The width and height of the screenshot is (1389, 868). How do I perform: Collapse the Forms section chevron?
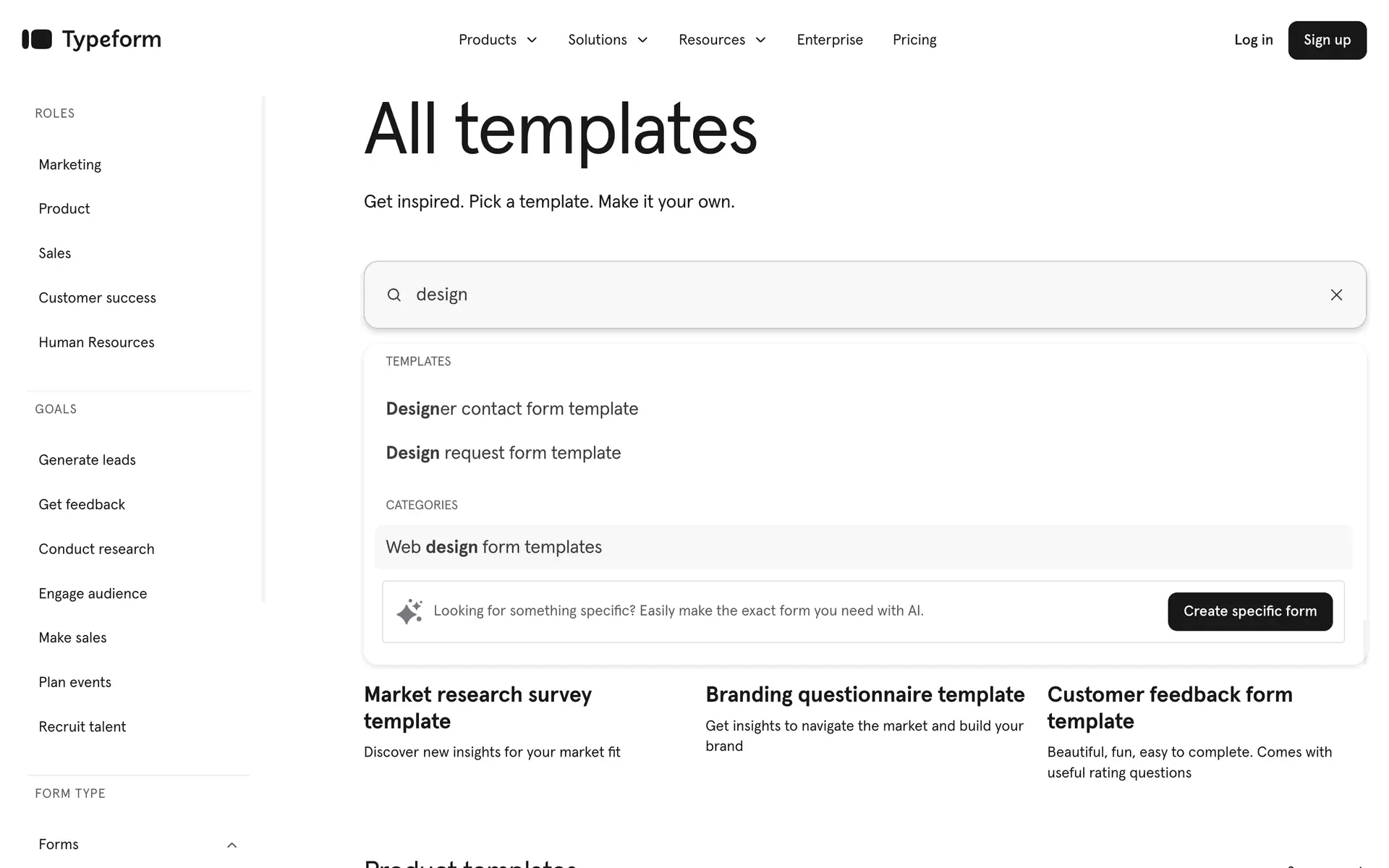[231, 845]
